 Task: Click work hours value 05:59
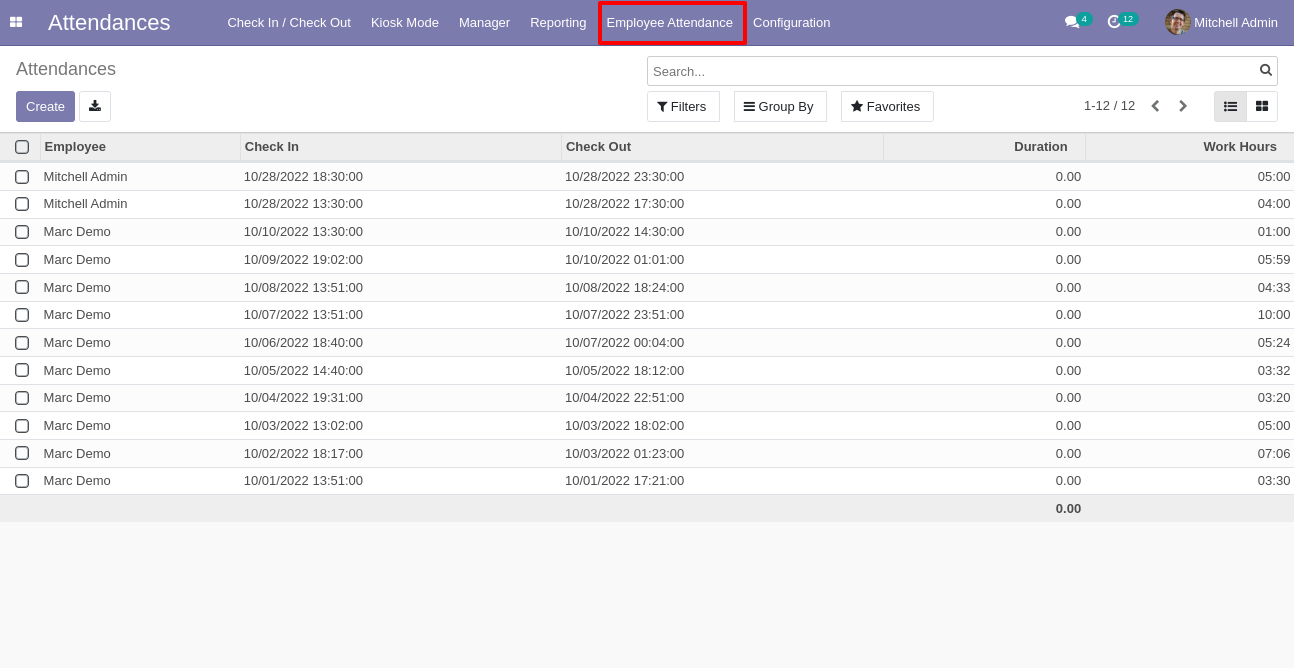click(1274, 260)
